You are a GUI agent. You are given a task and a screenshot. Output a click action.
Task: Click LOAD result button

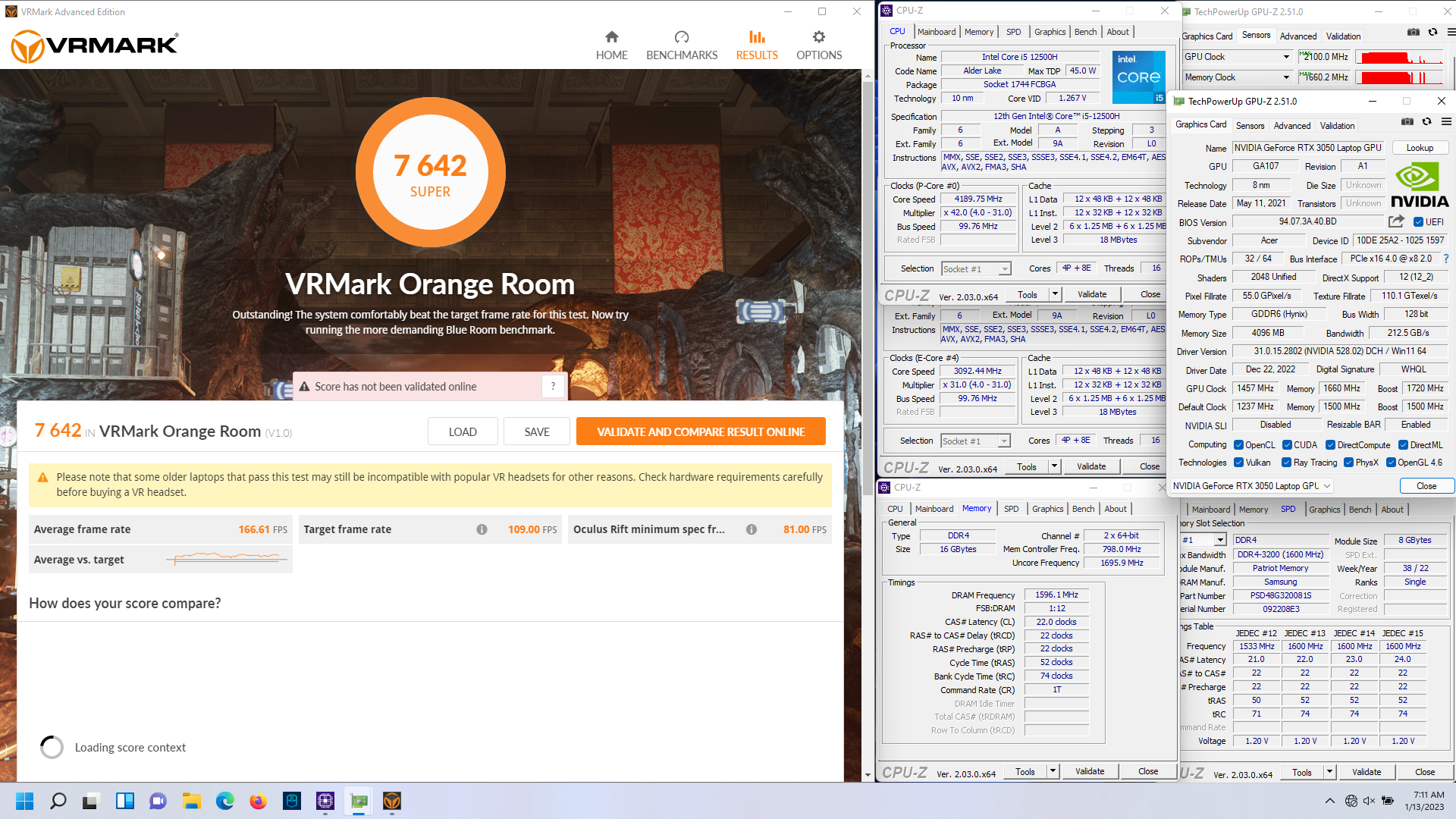click(x=463, y=431)
